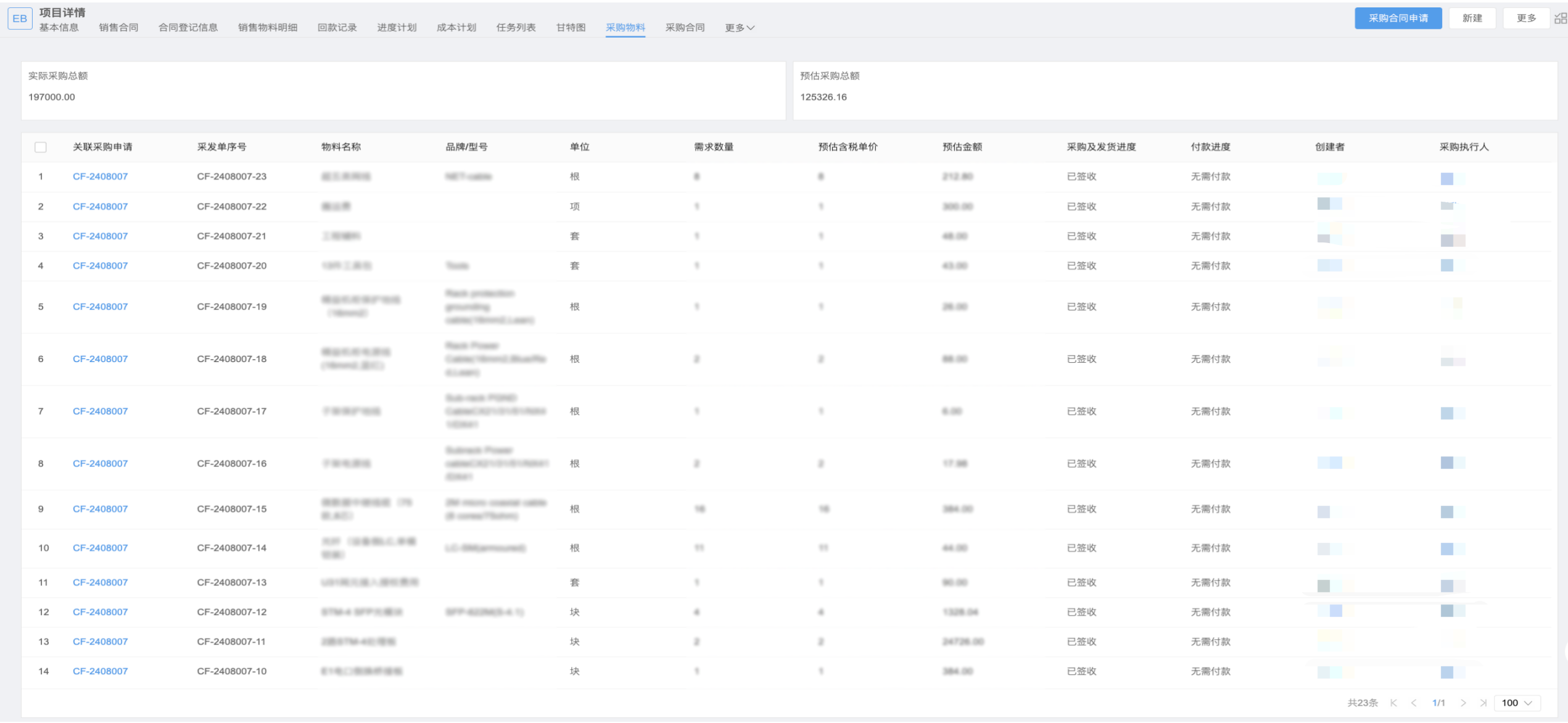The height and width of the screenshot is (723, 1568).
Task: Click the 新建 button
Action: (1472, 18)
